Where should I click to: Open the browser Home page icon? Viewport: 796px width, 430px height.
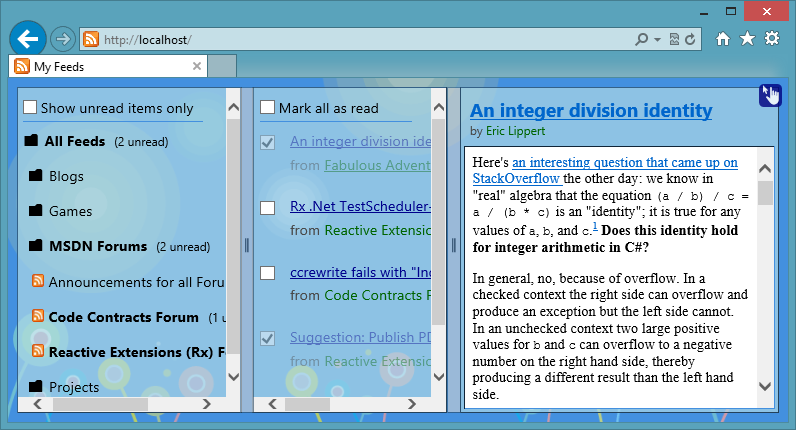click(x=722, y=39)
